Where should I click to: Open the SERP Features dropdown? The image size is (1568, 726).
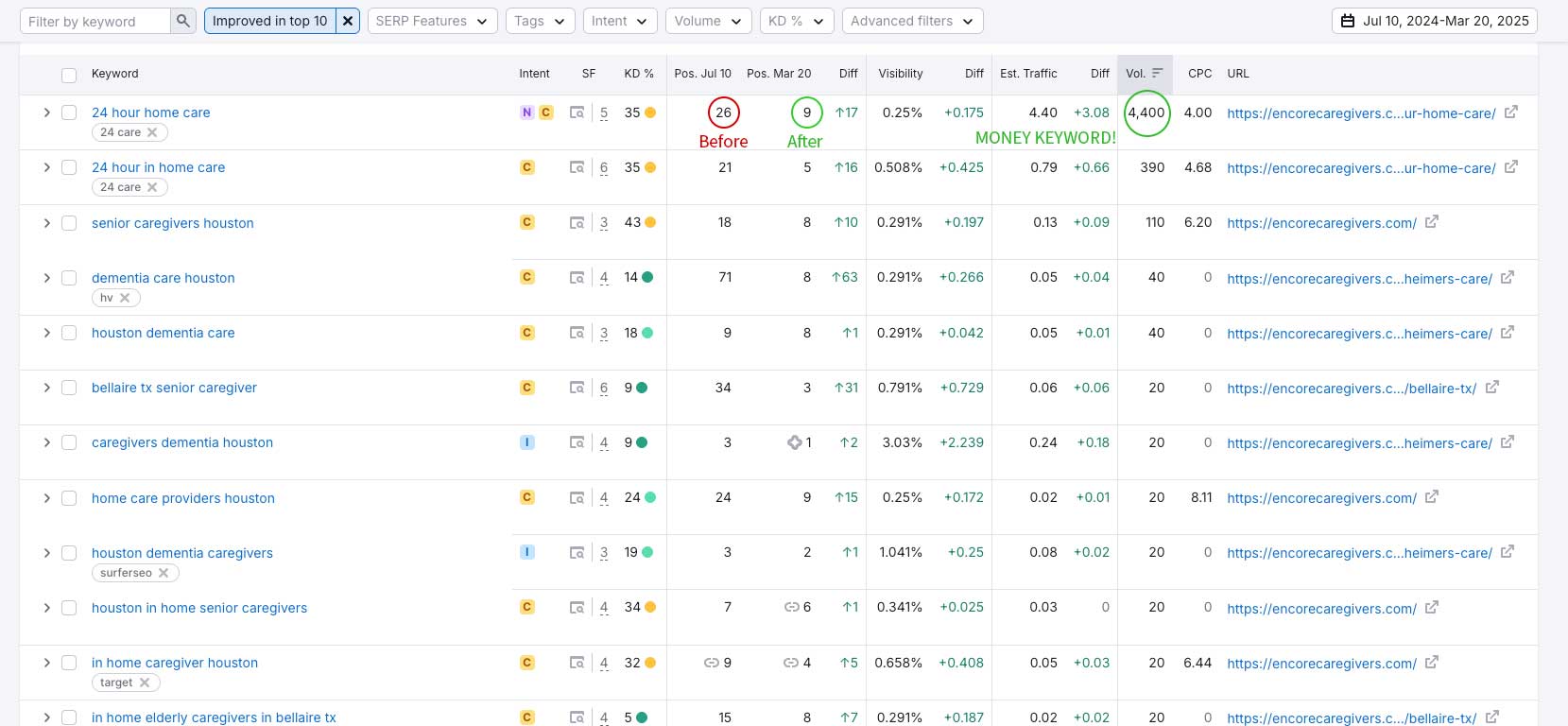(x=432, y=21)
